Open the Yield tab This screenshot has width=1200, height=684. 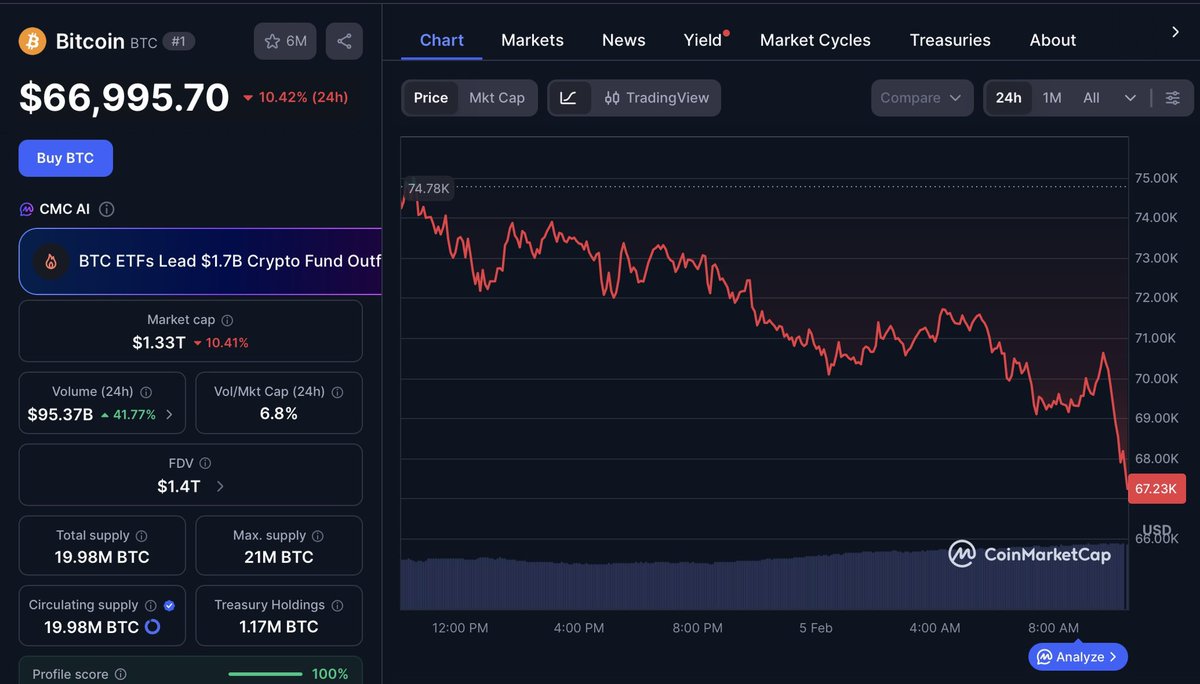703,40
